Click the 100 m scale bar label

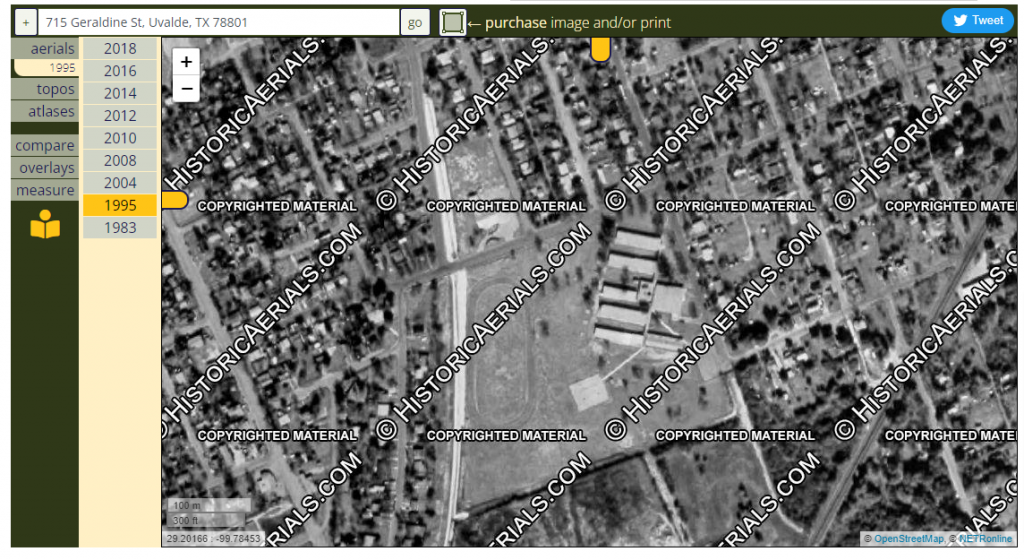coord(187,505)
